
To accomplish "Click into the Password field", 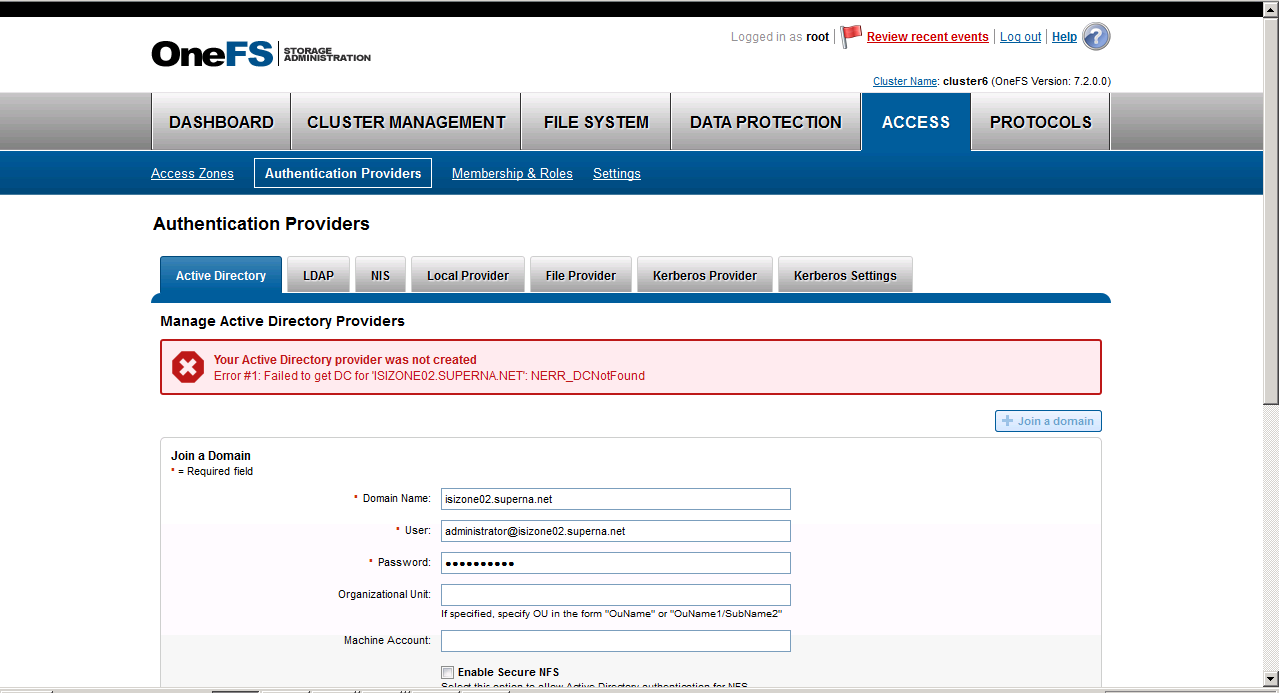I will (616, 563).
